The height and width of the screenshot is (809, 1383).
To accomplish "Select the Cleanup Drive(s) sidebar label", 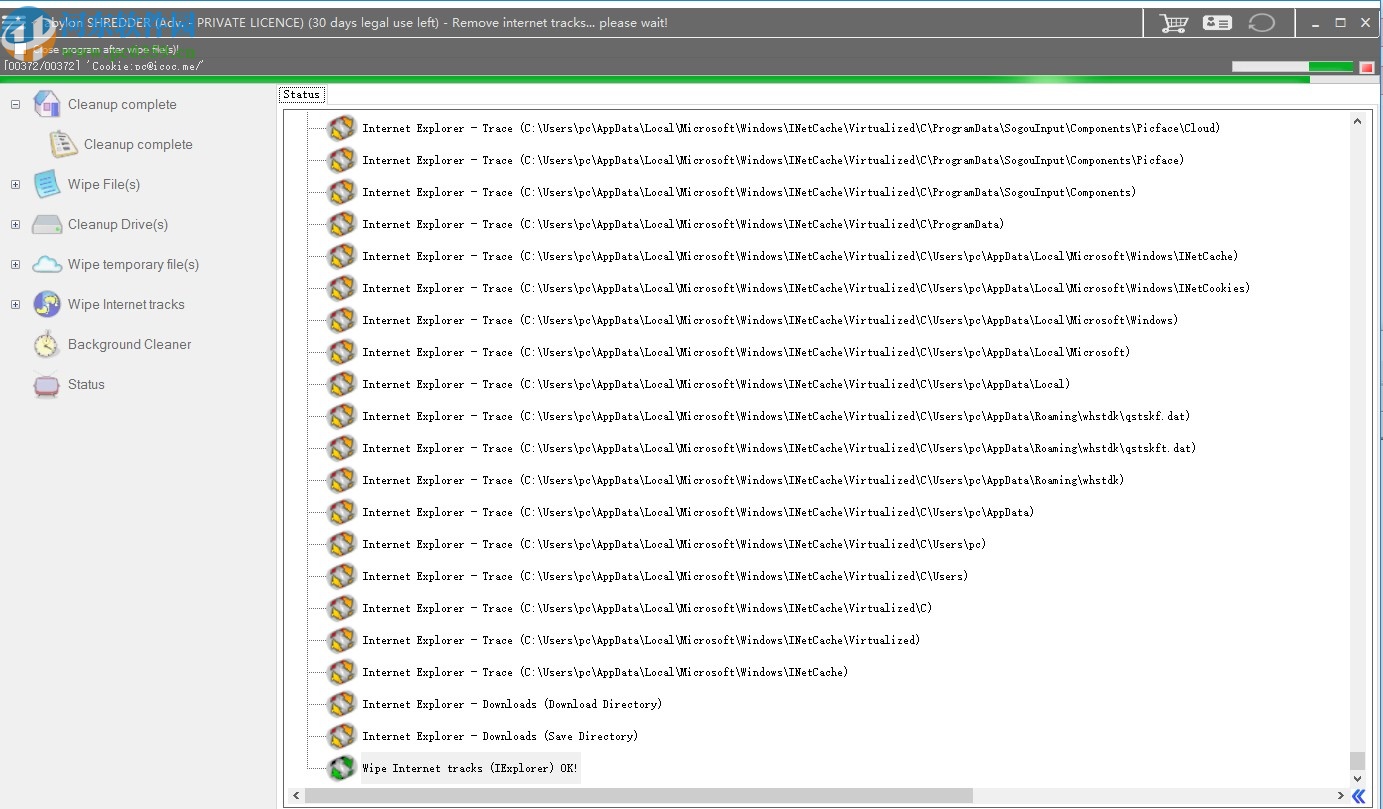I will (118, 224).
